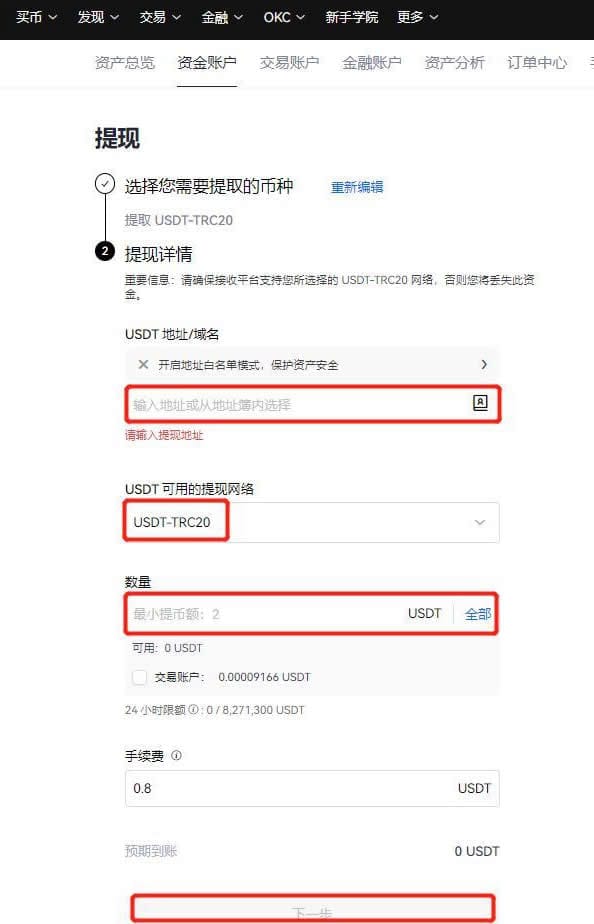Click the info icon beside 手续费
594x924 pixels.
[176, 755]
